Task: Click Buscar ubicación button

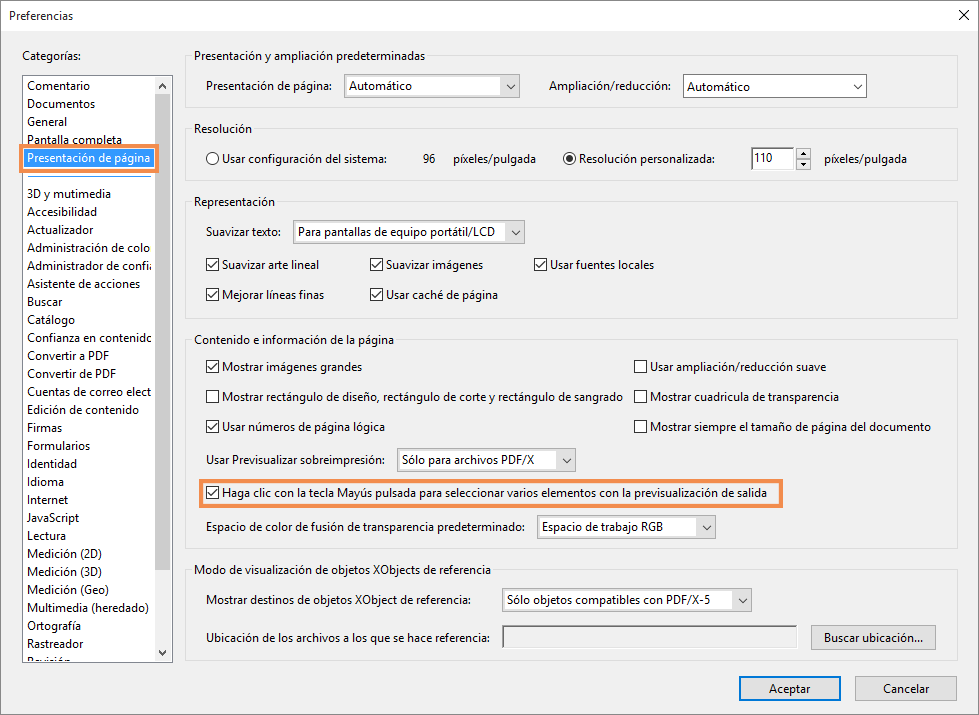Action: click(873, 638)
